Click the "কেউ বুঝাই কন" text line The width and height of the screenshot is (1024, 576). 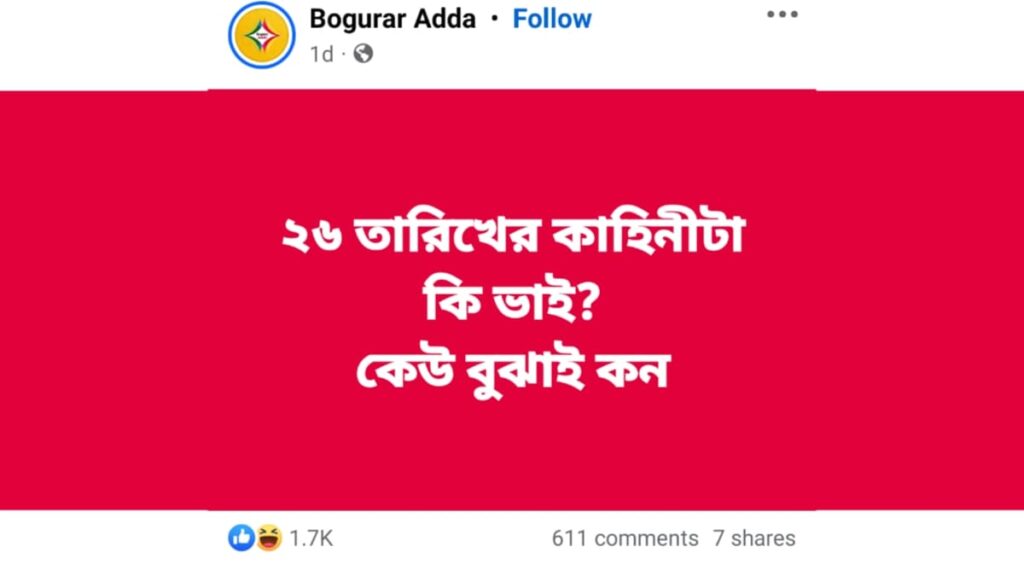pos(513,372)
